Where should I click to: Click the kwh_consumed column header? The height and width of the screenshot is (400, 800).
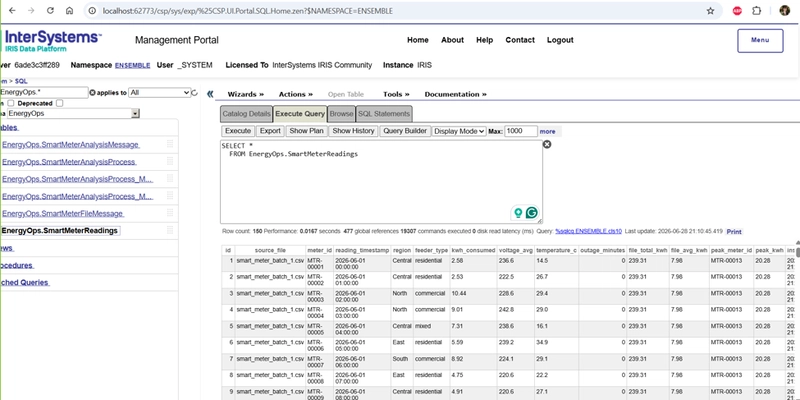pyautogui.click(x=473, y=251)
